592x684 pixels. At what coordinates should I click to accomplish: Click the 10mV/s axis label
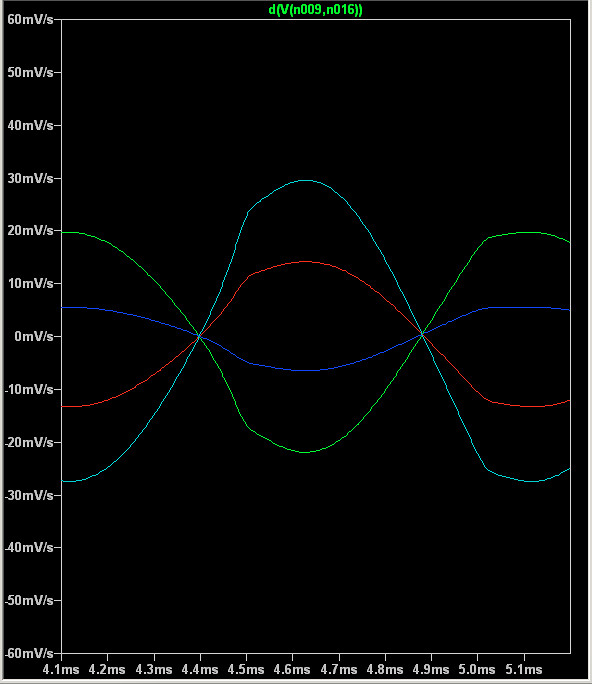click(x=30, y=284)
